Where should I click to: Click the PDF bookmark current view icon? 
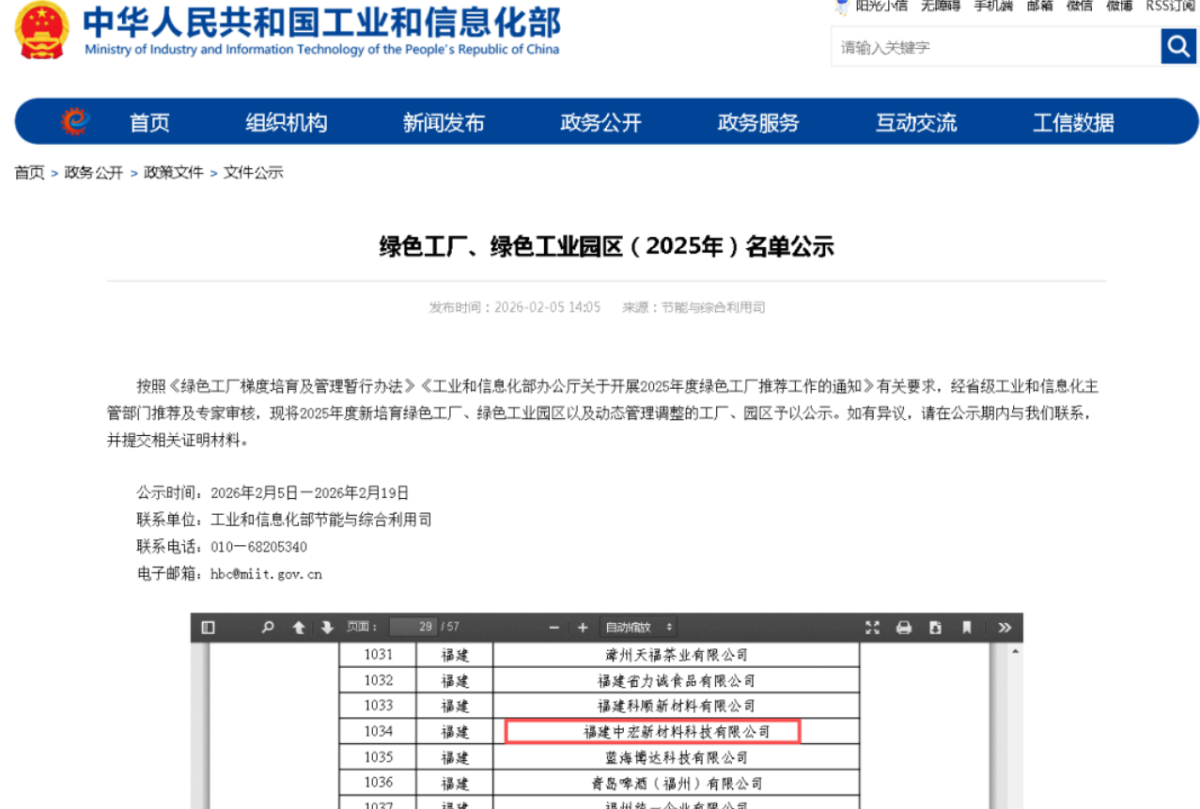[x=967, y=627]
